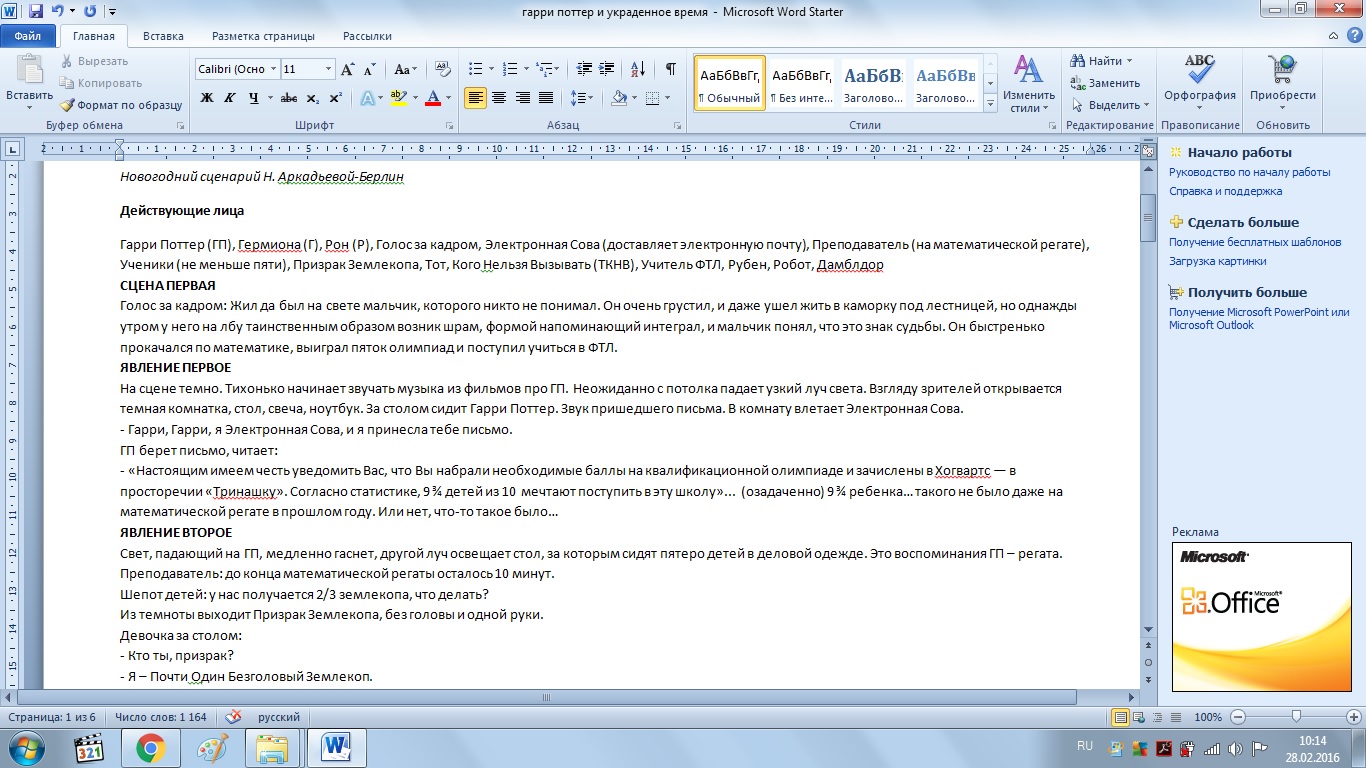The image size is (1366, 768).
Task: Switch to the Разметка страницы tab
Action: pyautogui.click(x=263, y=36)
